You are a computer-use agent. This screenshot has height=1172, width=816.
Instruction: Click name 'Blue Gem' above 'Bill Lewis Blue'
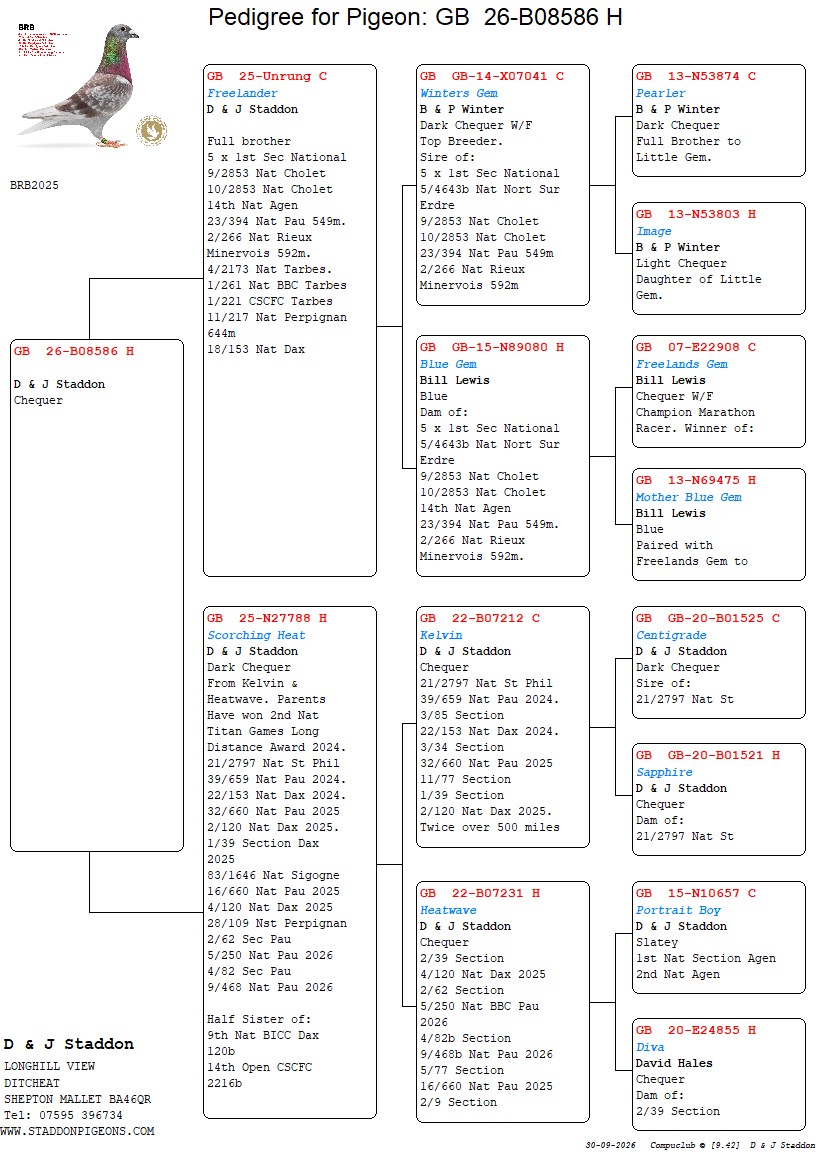coord(448,364)
